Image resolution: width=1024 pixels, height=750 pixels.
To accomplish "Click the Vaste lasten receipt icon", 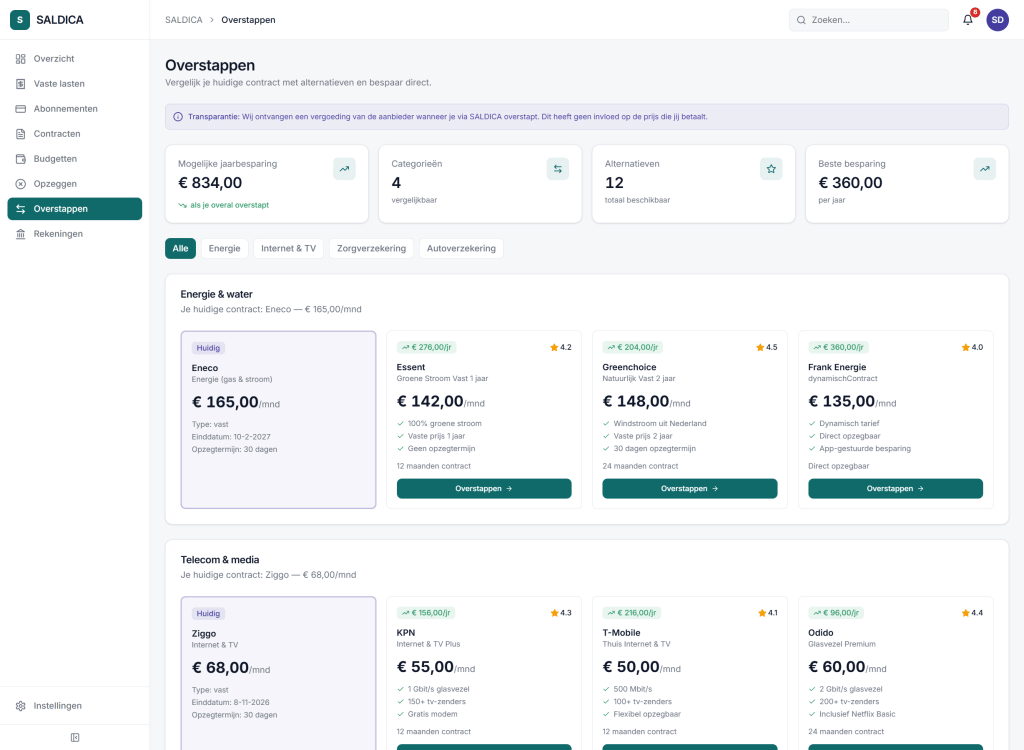I will coord(20,84).
